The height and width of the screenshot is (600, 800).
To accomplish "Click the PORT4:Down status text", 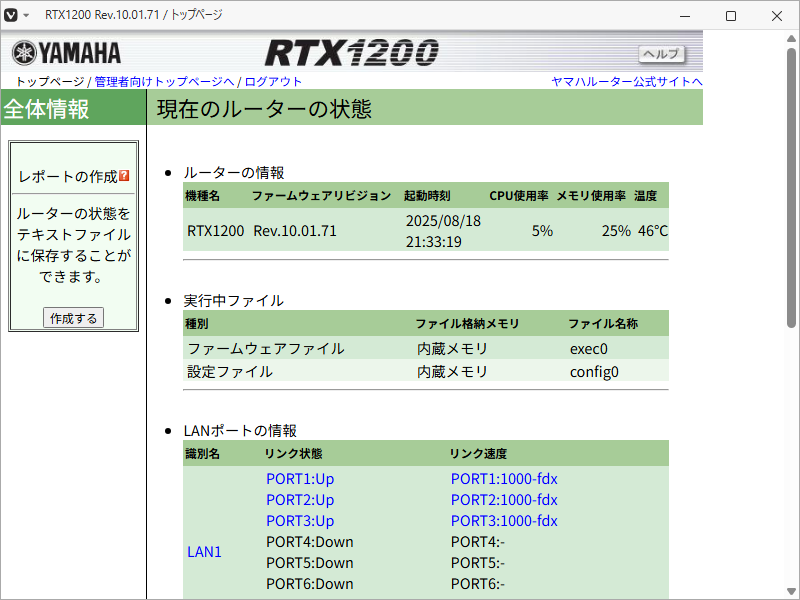I will point(310,541).
